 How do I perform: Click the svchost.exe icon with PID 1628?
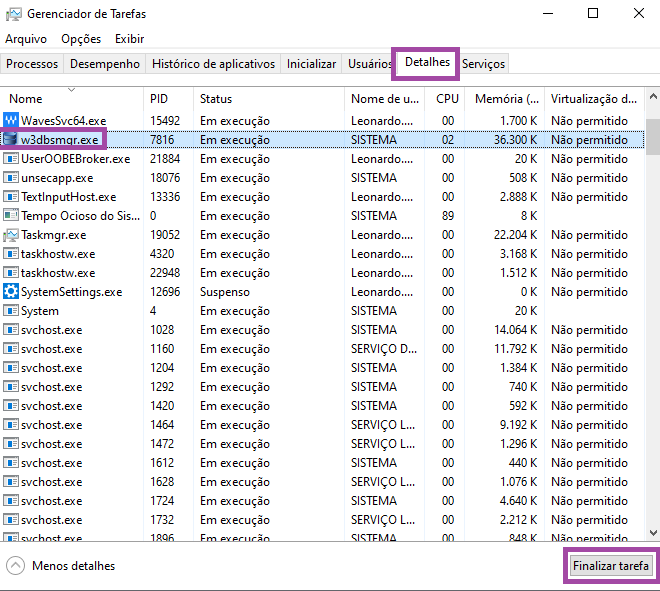(x=11, y=482)
